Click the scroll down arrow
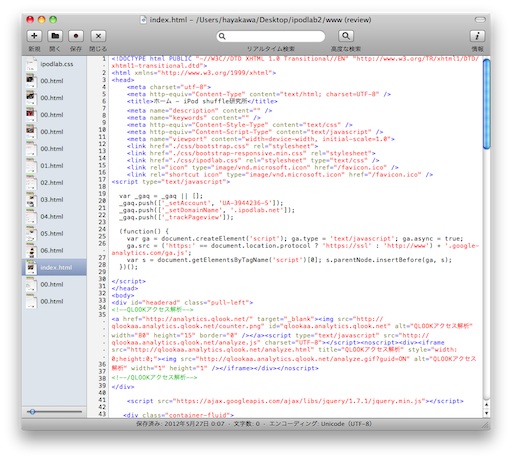 pyautogui.click(x=486, y=413)
